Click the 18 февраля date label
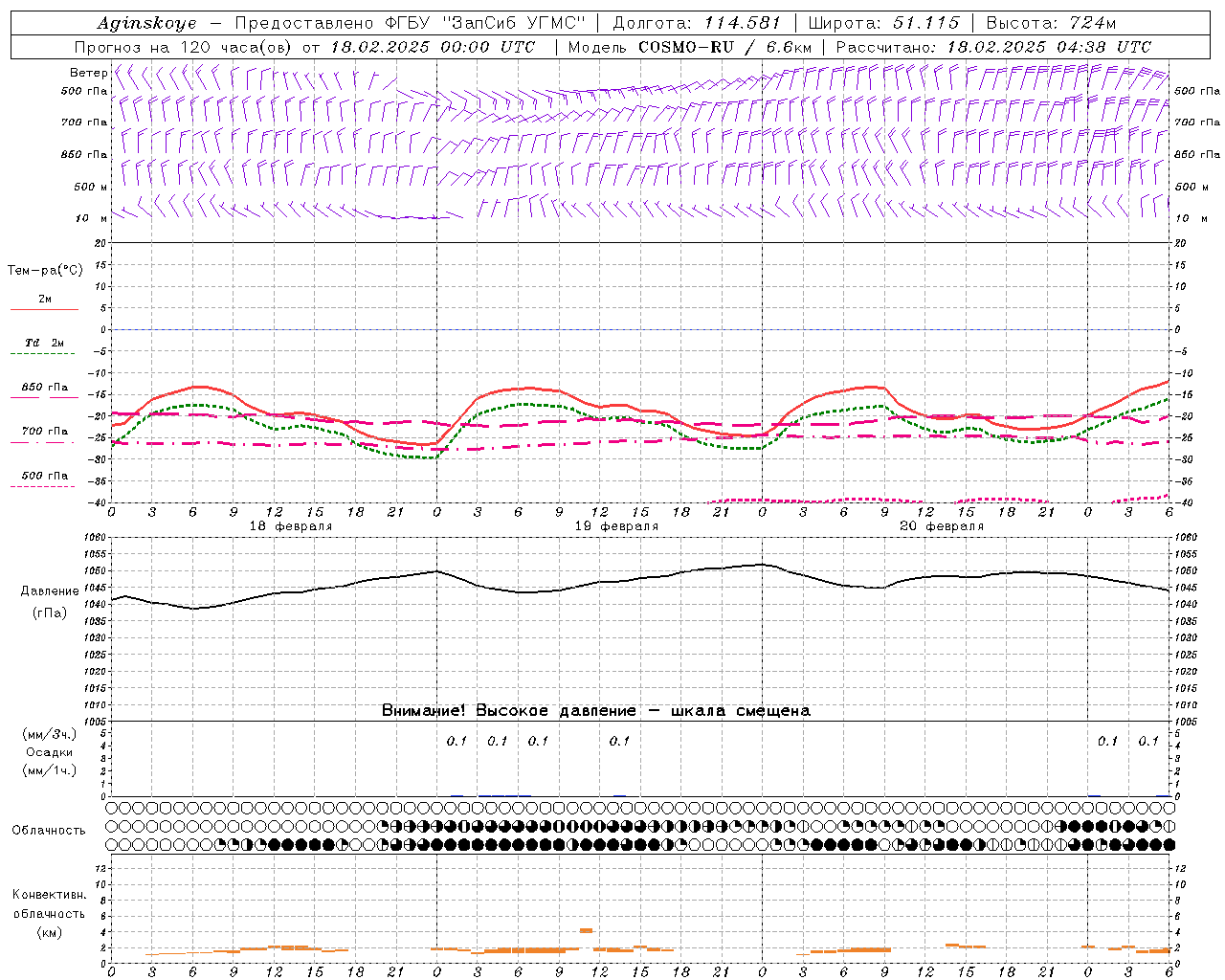The height and width of the screenshot is (980, 1225). coord(291,526)
